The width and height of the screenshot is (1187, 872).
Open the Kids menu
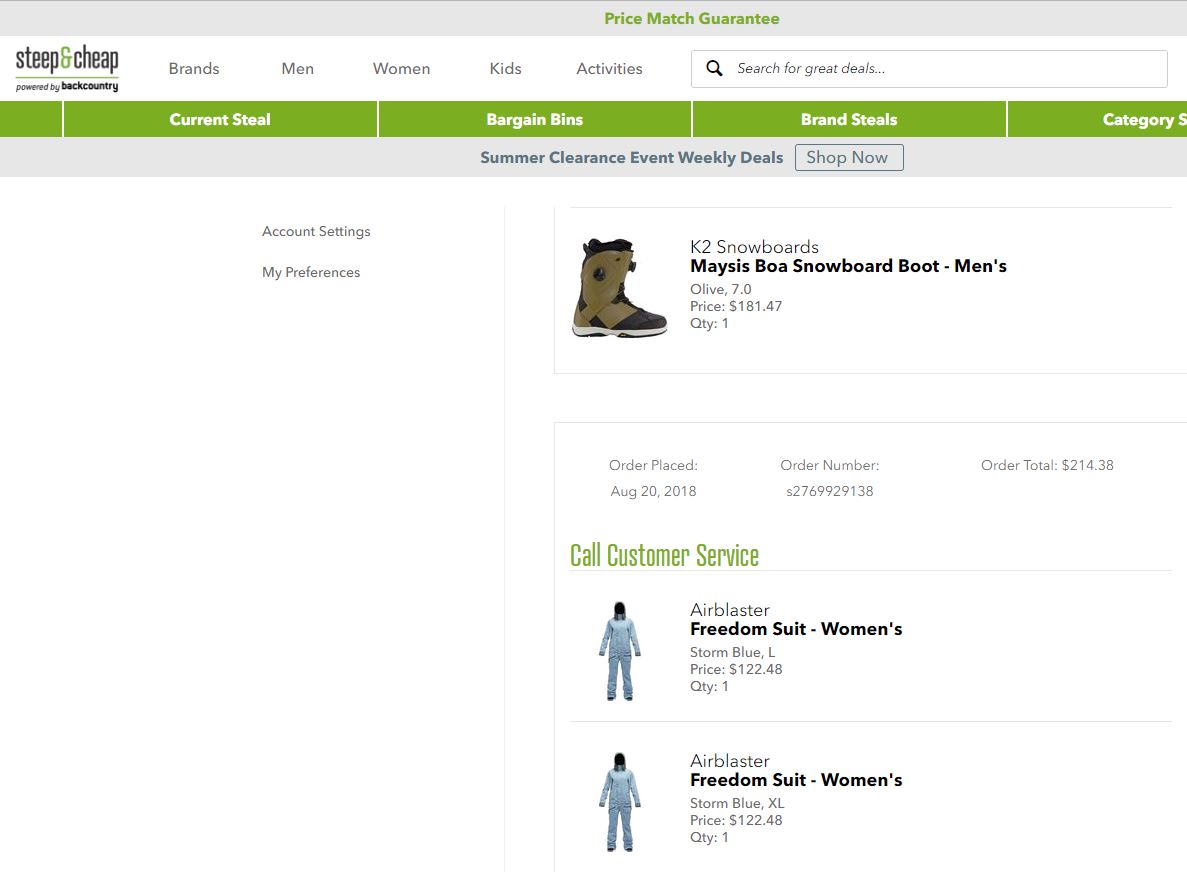click(505, 69)
